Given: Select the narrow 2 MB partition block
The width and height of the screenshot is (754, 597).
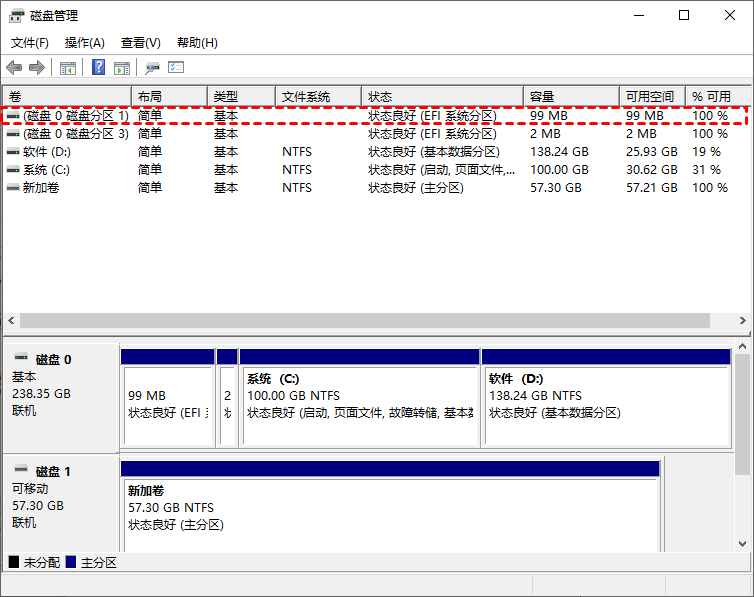Looking at the screenshot, I should coord(227,398).
